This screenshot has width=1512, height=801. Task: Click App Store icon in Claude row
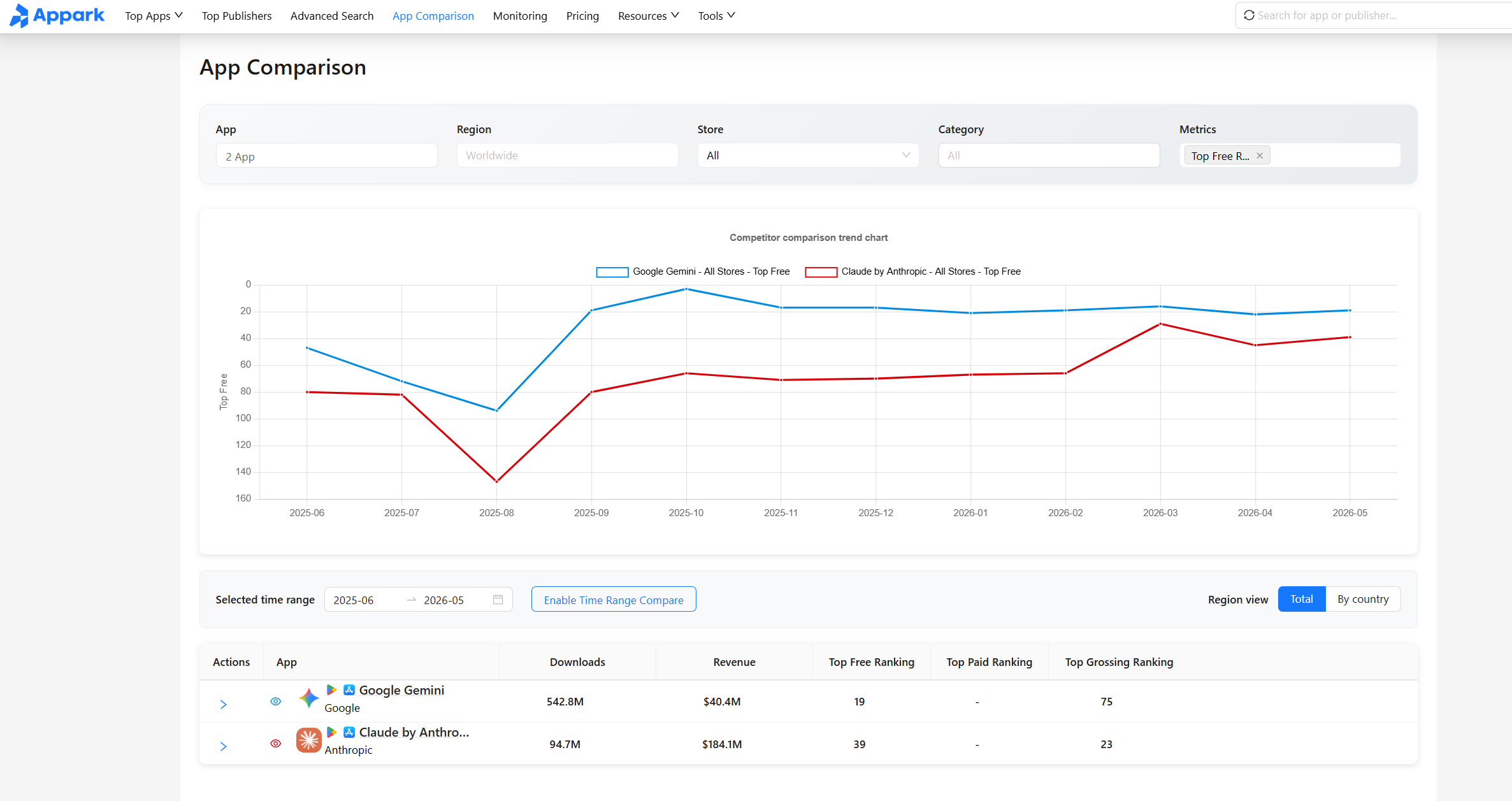click(x=349, y=732)
